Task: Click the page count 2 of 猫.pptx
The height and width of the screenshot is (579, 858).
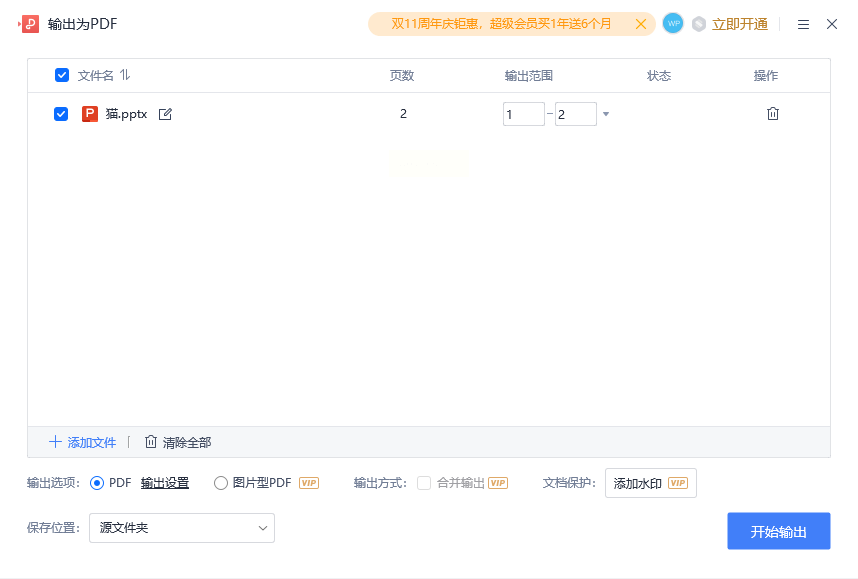Action: point(403,114)
